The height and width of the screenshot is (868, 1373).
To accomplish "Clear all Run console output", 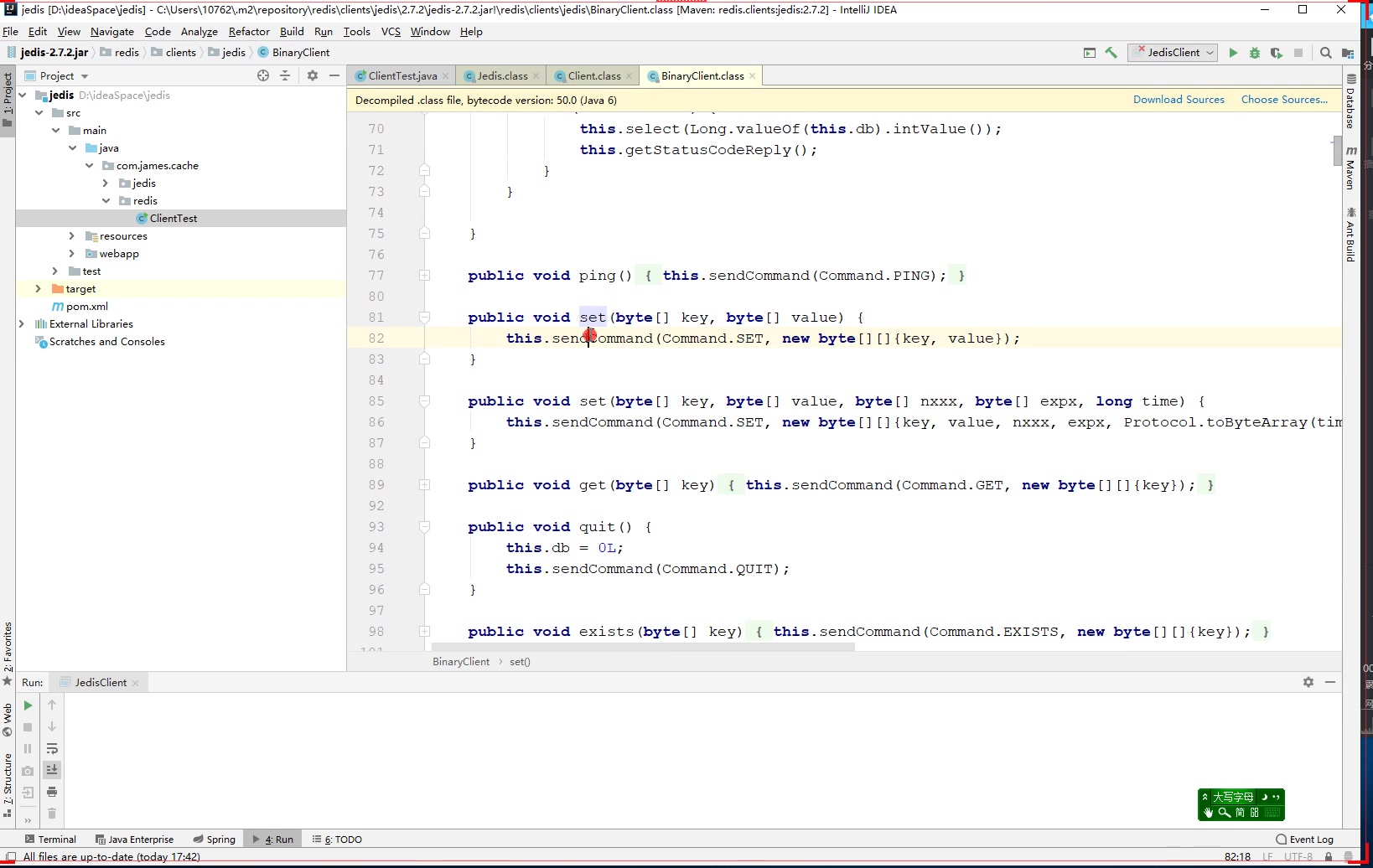I will click(52, 814).
